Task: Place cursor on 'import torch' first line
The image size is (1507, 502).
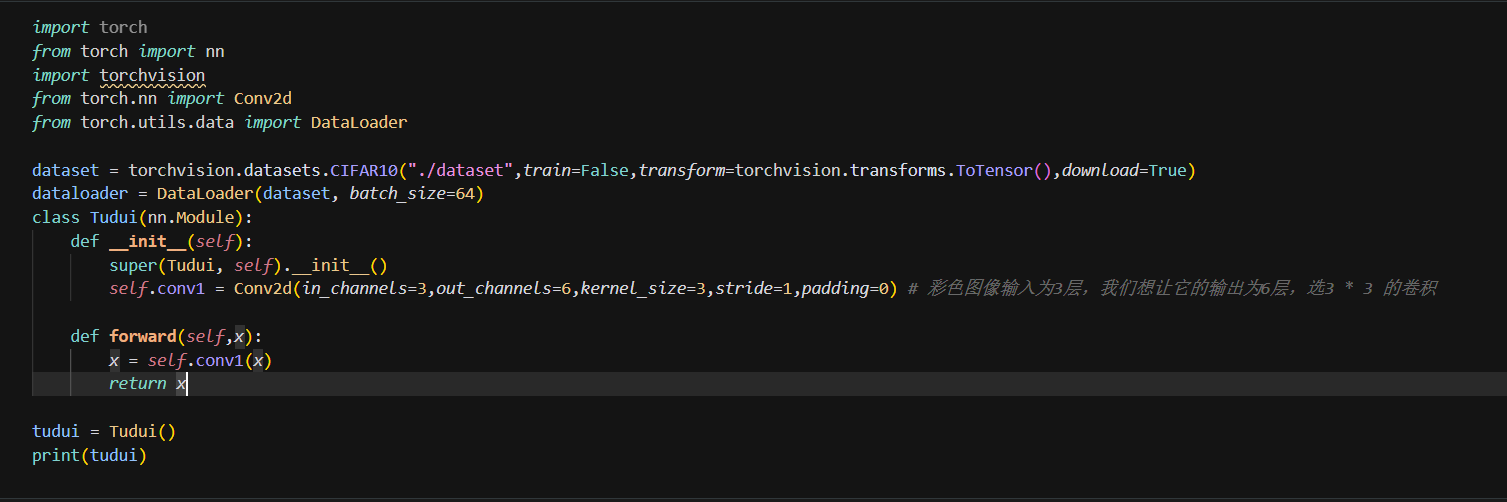Action: (x=90, y=27)
